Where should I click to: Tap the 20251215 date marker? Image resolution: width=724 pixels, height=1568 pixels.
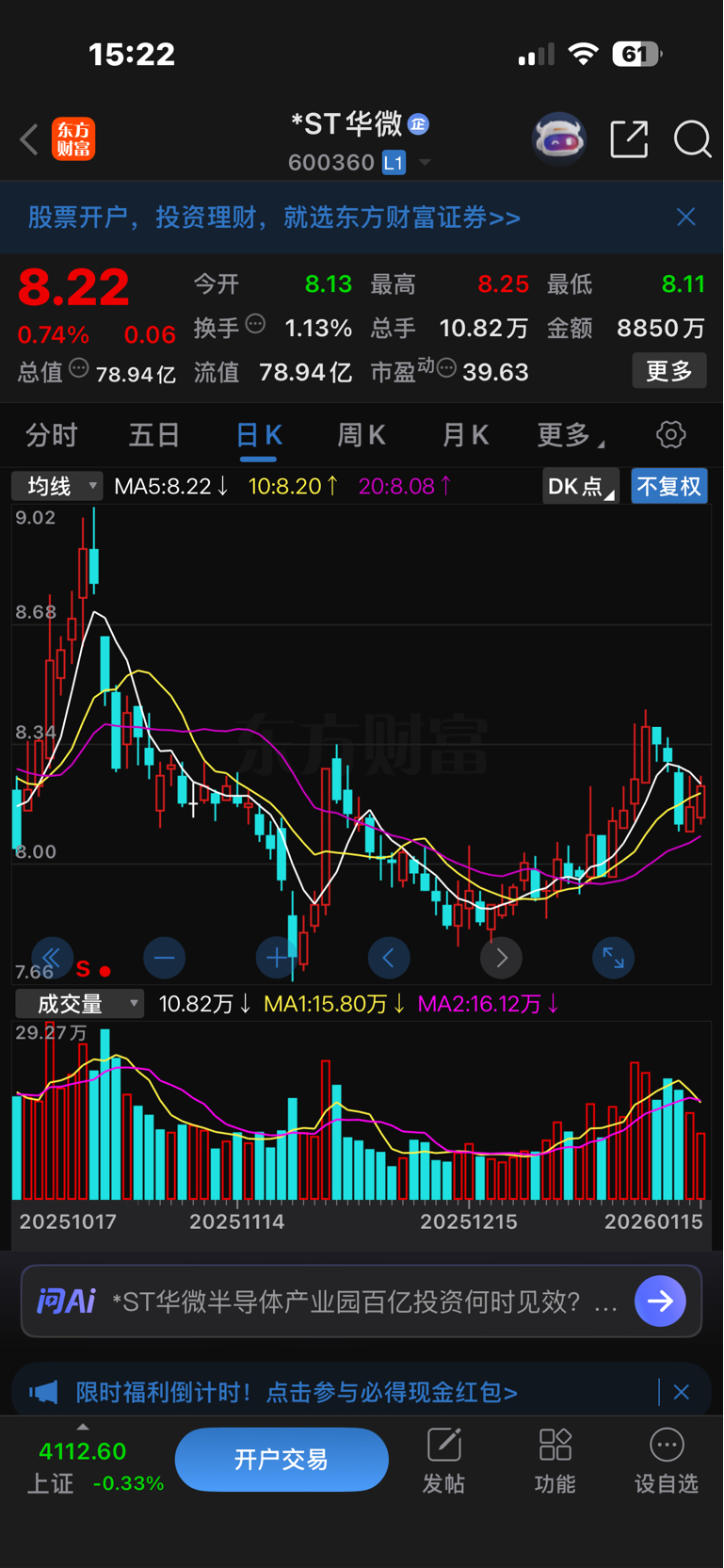coord(469,1222)
